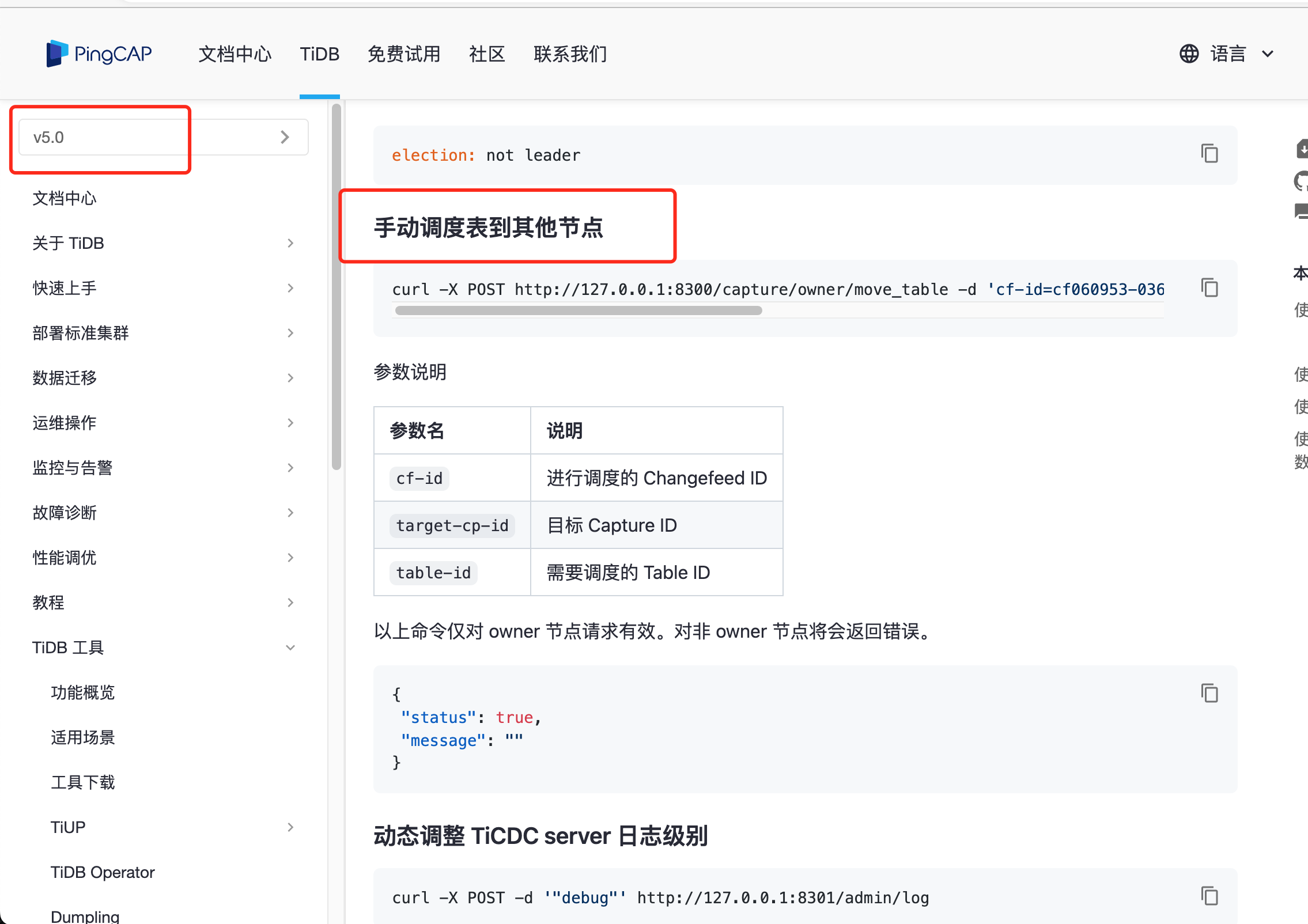The height and width of the screenshot is (924, 1308).
Task: Open the v5.0 version selector
Action: click(x=163, y=137)
